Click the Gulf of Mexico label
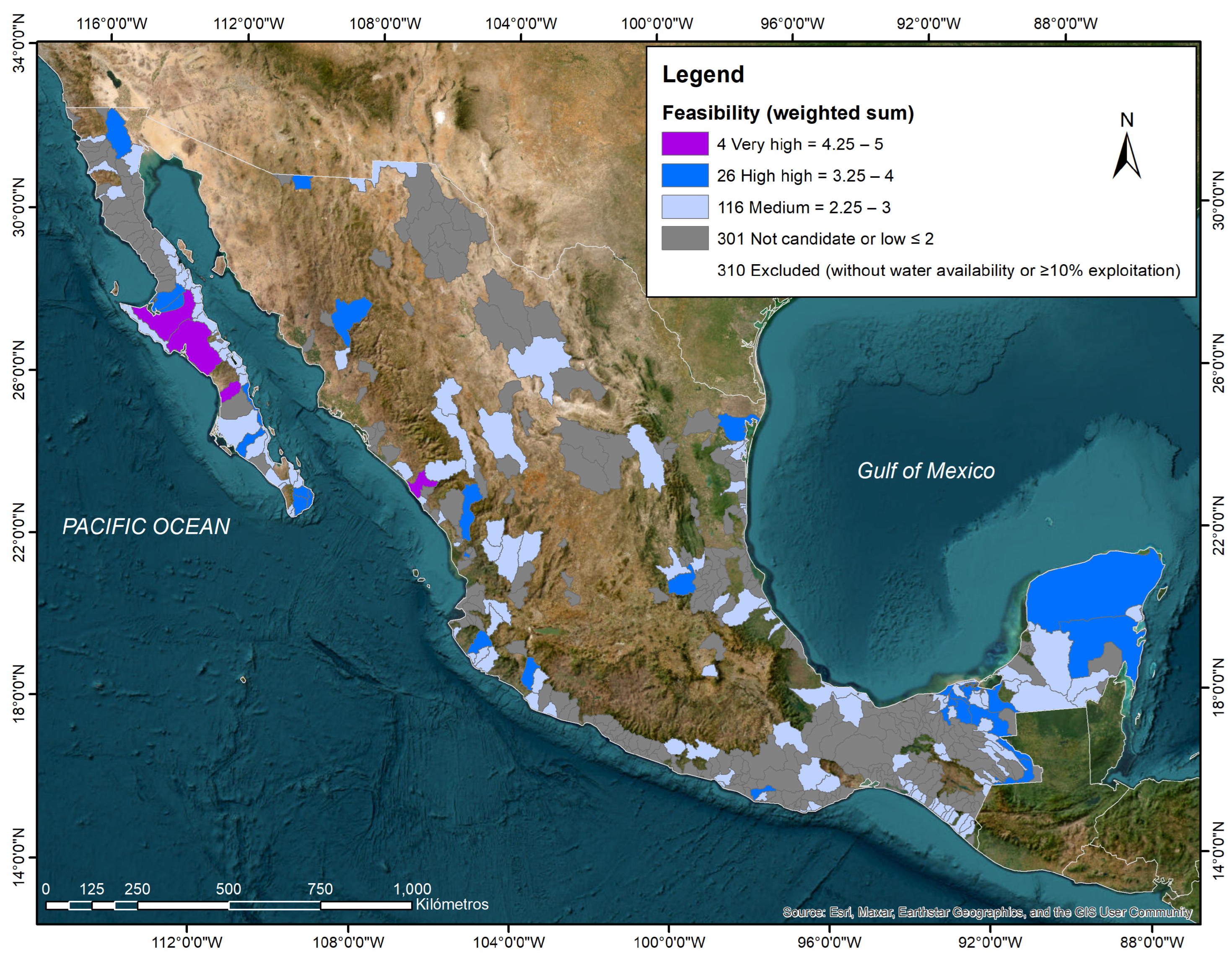 [x=926, y=471]
